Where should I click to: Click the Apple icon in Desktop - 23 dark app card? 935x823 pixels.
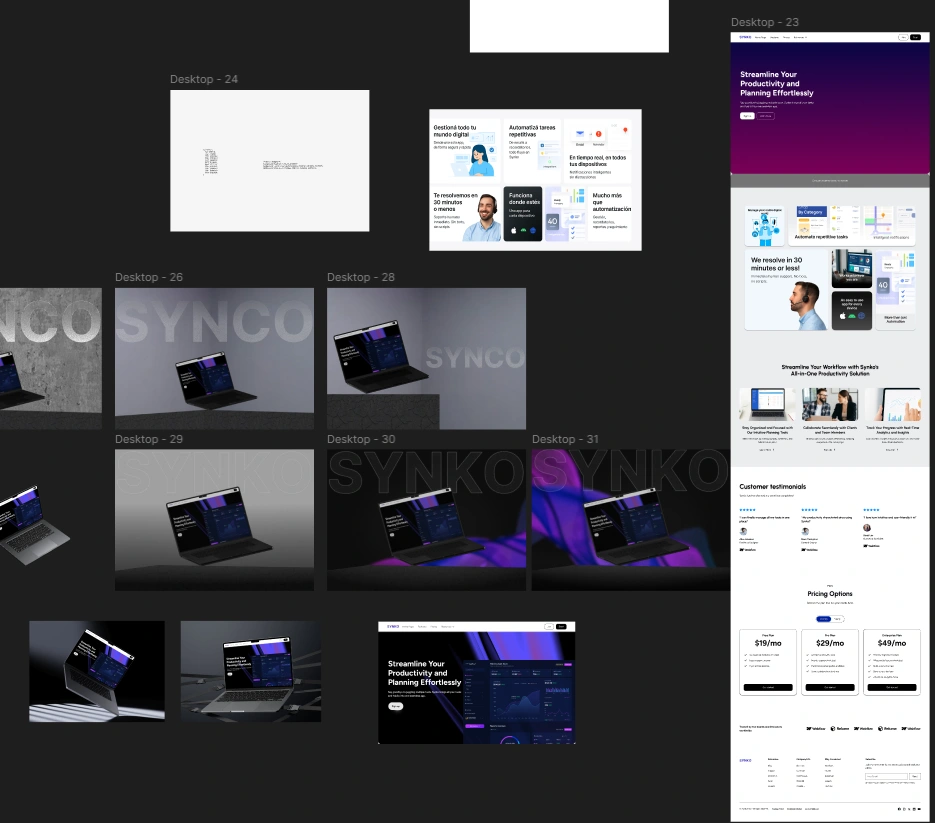[x=843, y=315]
